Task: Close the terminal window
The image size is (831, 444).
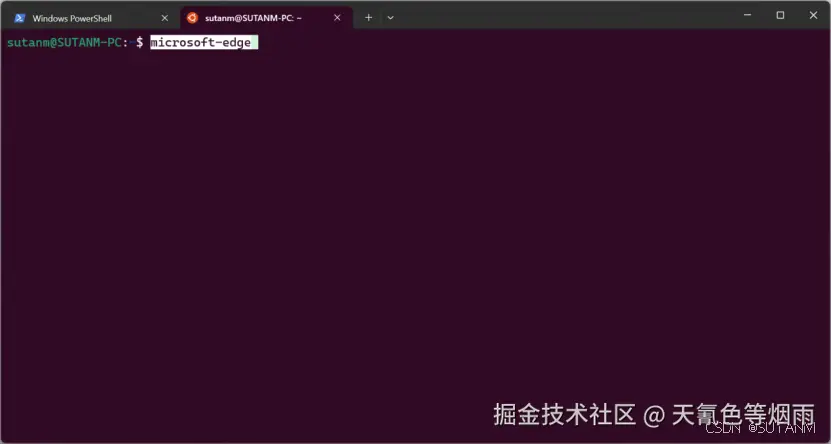Action: (x=813, y=15)
